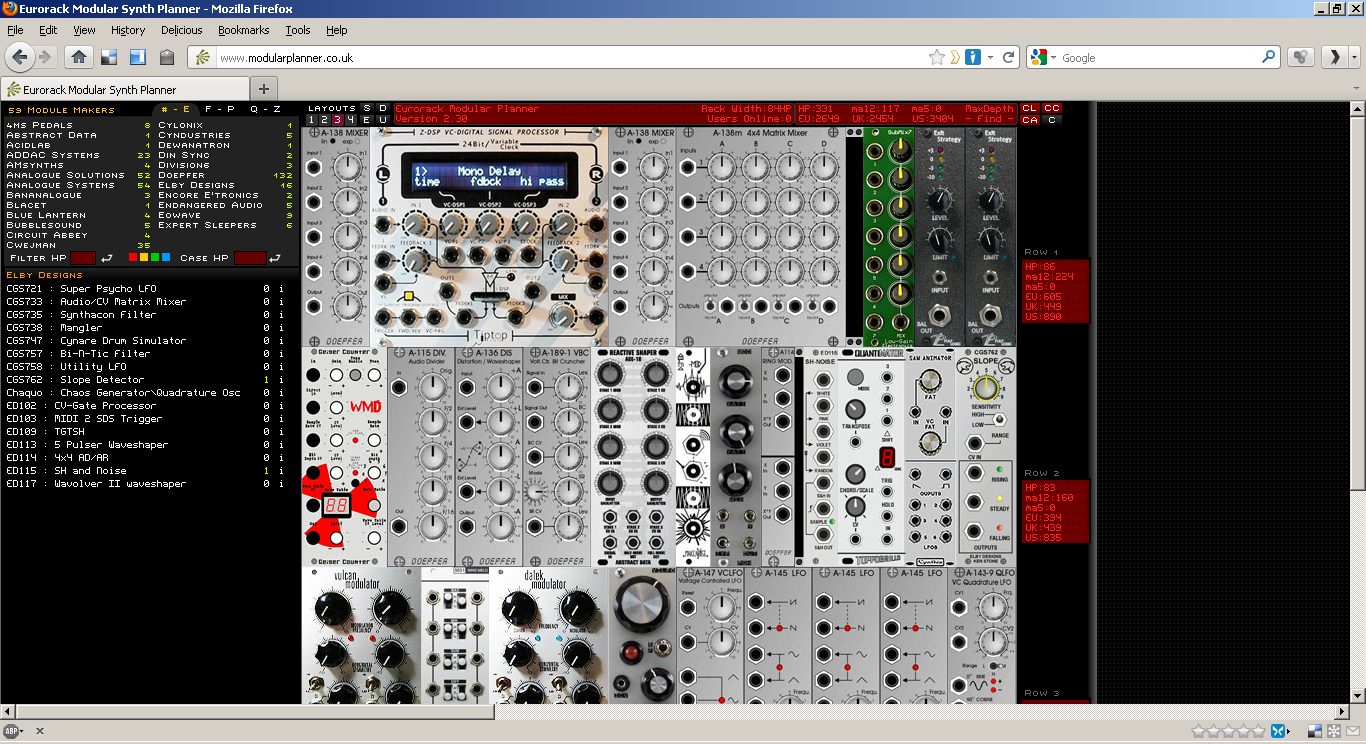The image size is (1366, 744).
Task: Open the Bookmarks menu
Action: click(x=243, y=30)
